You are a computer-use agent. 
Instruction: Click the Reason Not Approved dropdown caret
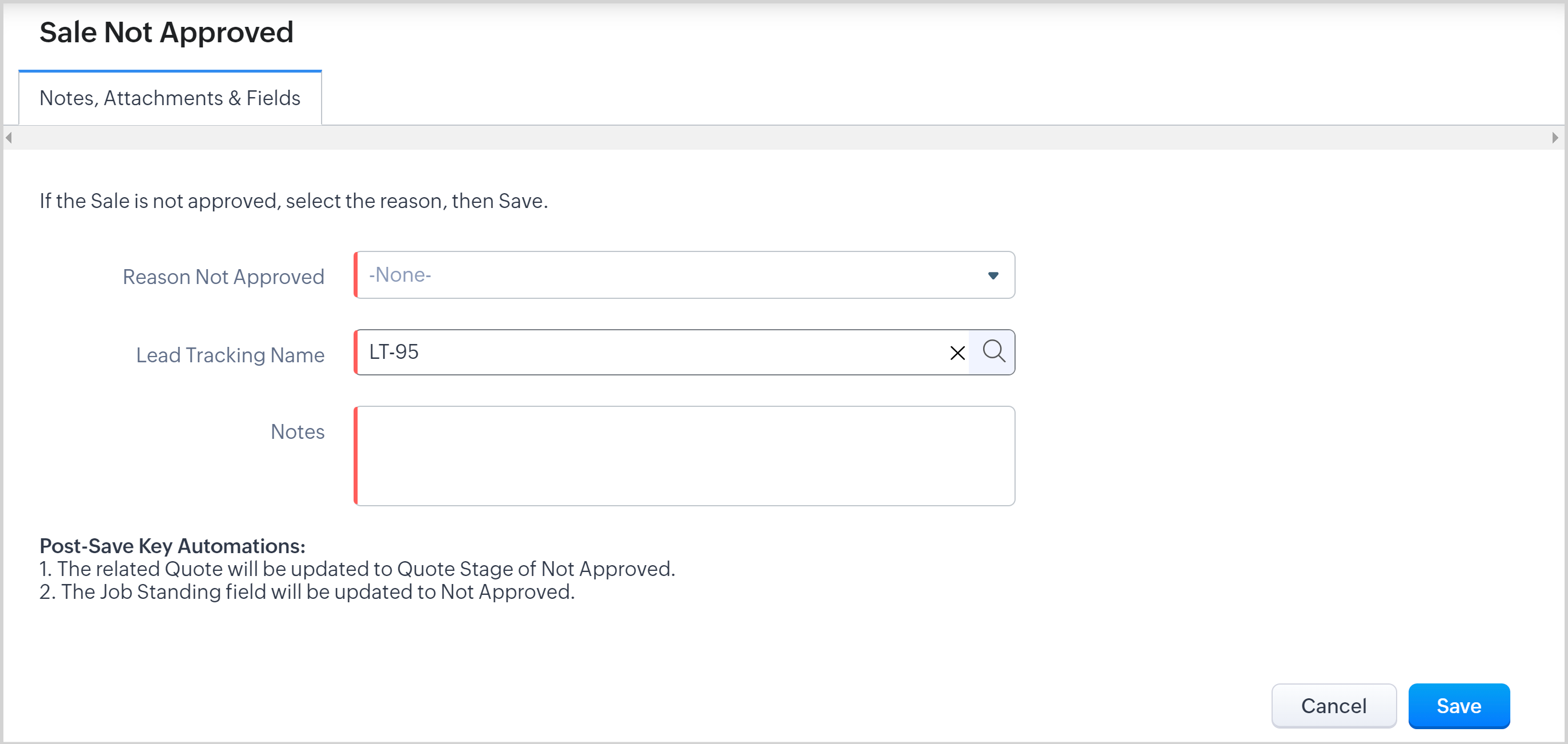coord(993,276)
